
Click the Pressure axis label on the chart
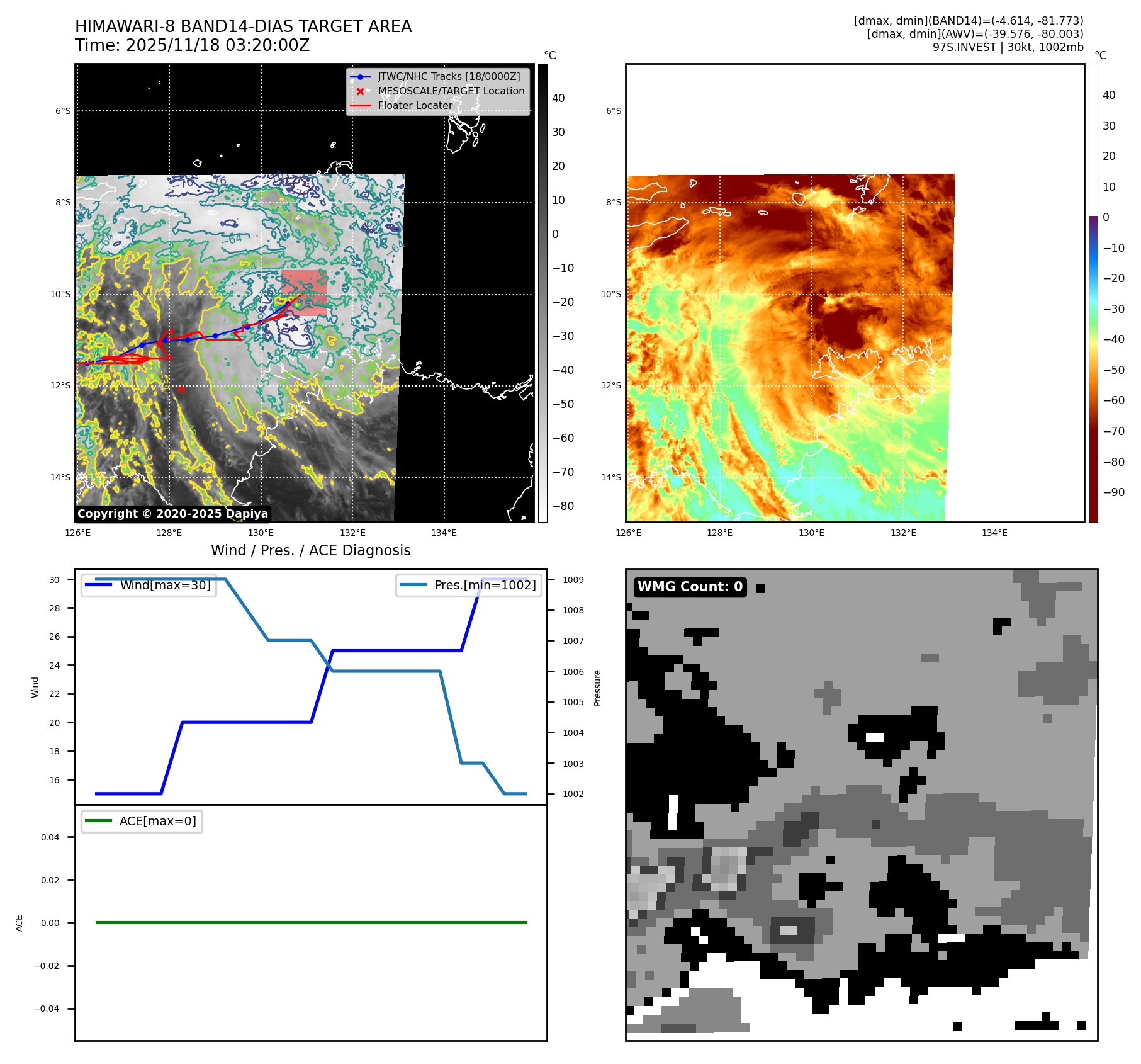click(598, 688)
